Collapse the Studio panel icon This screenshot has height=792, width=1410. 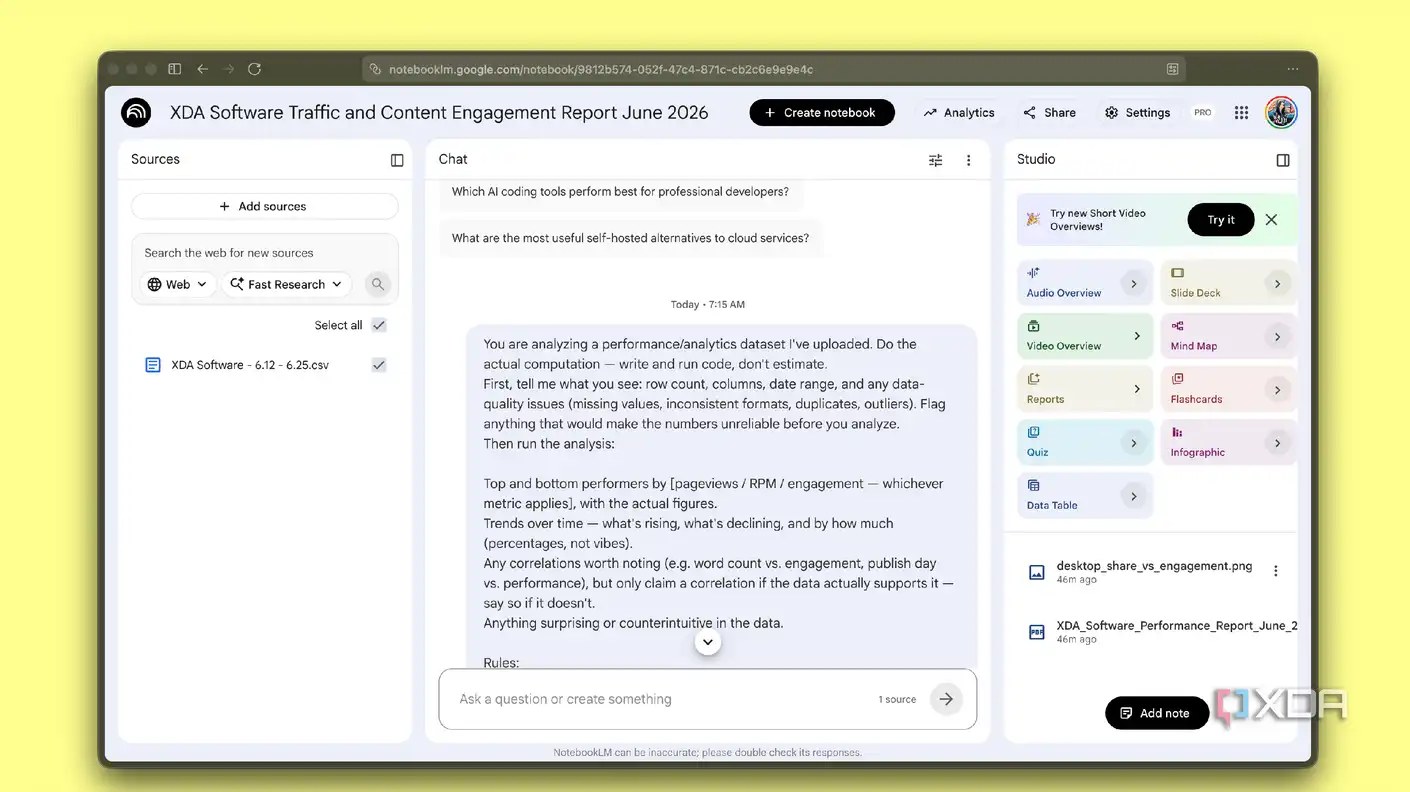[1283, 160]
